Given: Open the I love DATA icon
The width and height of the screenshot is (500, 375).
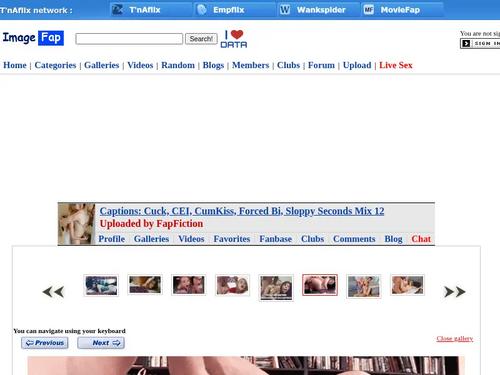Looking at the screenshot, I should tap(234, 39).
